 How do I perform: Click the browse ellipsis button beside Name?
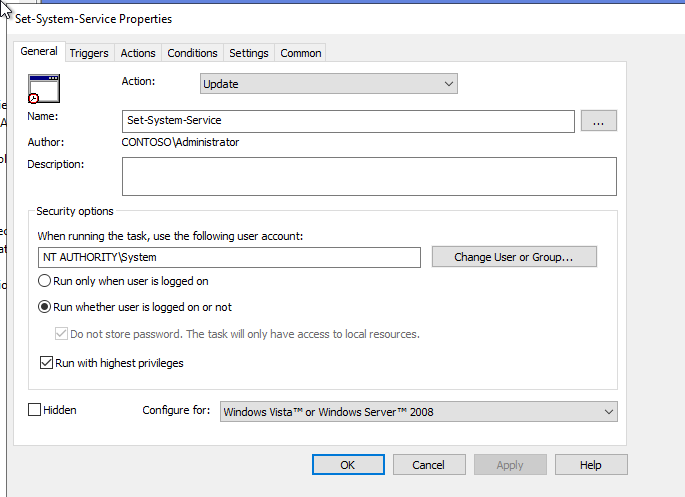point(598,121)
